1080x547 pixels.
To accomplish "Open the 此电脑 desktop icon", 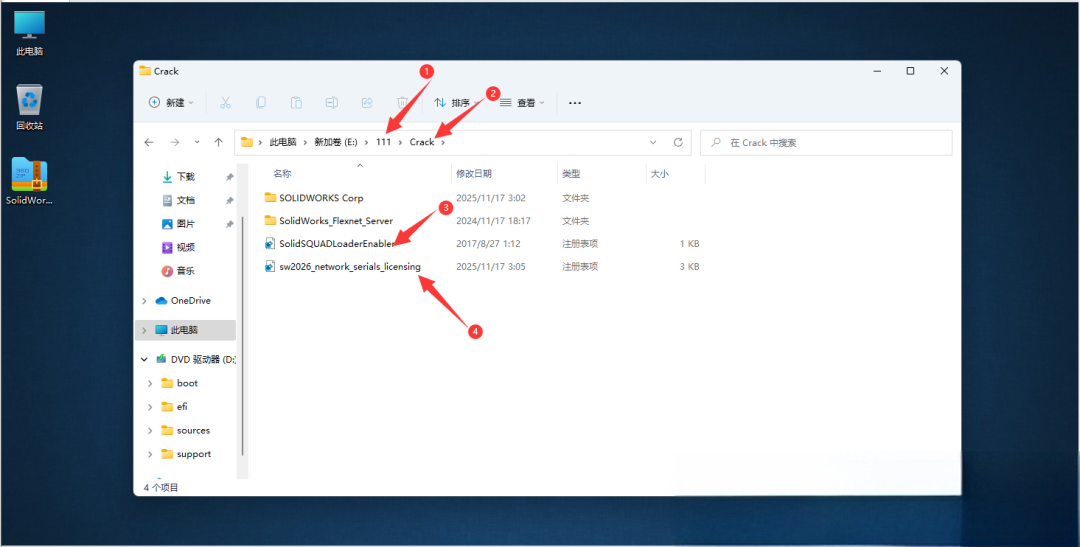I will pos(30,33).
